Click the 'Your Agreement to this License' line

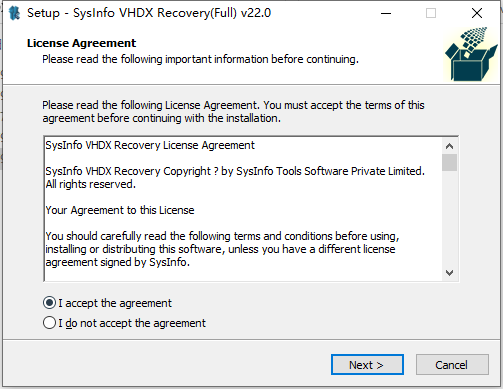pos(120,210)
